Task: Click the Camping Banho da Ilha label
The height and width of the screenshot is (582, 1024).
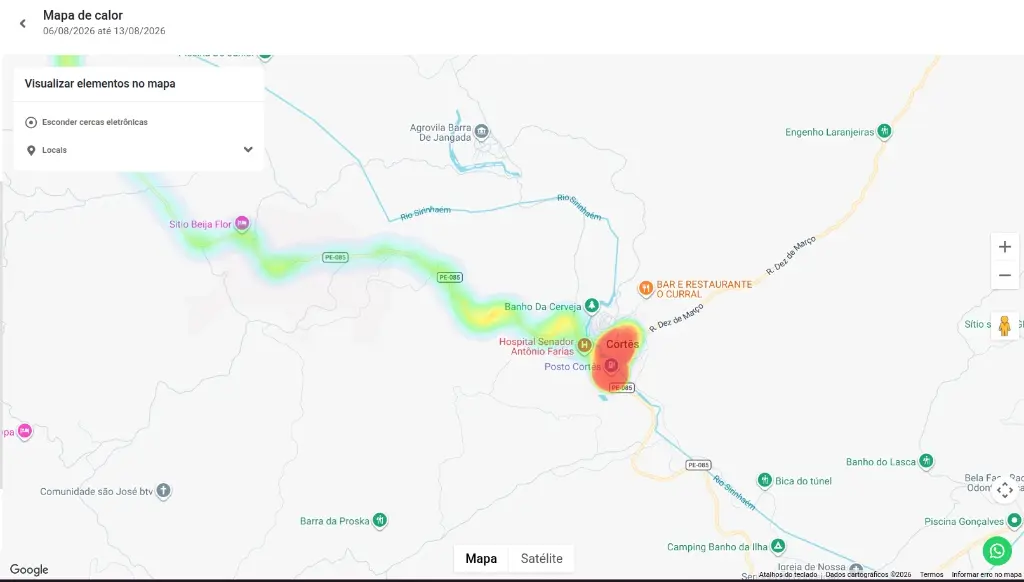Action: pos(717,547)
